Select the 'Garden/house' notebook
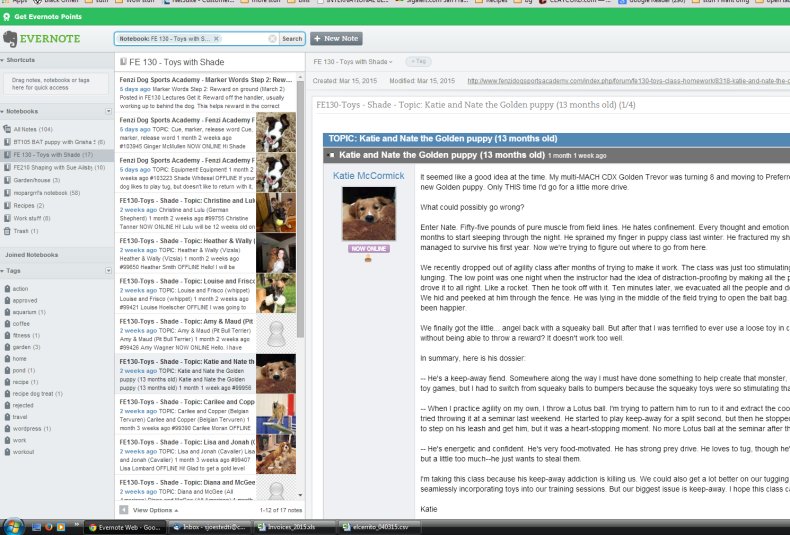The image size is (790, 535). (35, 180)
